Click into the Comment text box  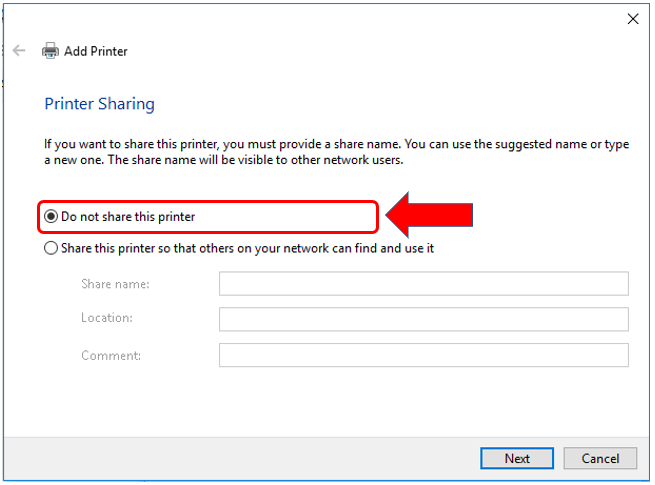[x=423, y=355]
